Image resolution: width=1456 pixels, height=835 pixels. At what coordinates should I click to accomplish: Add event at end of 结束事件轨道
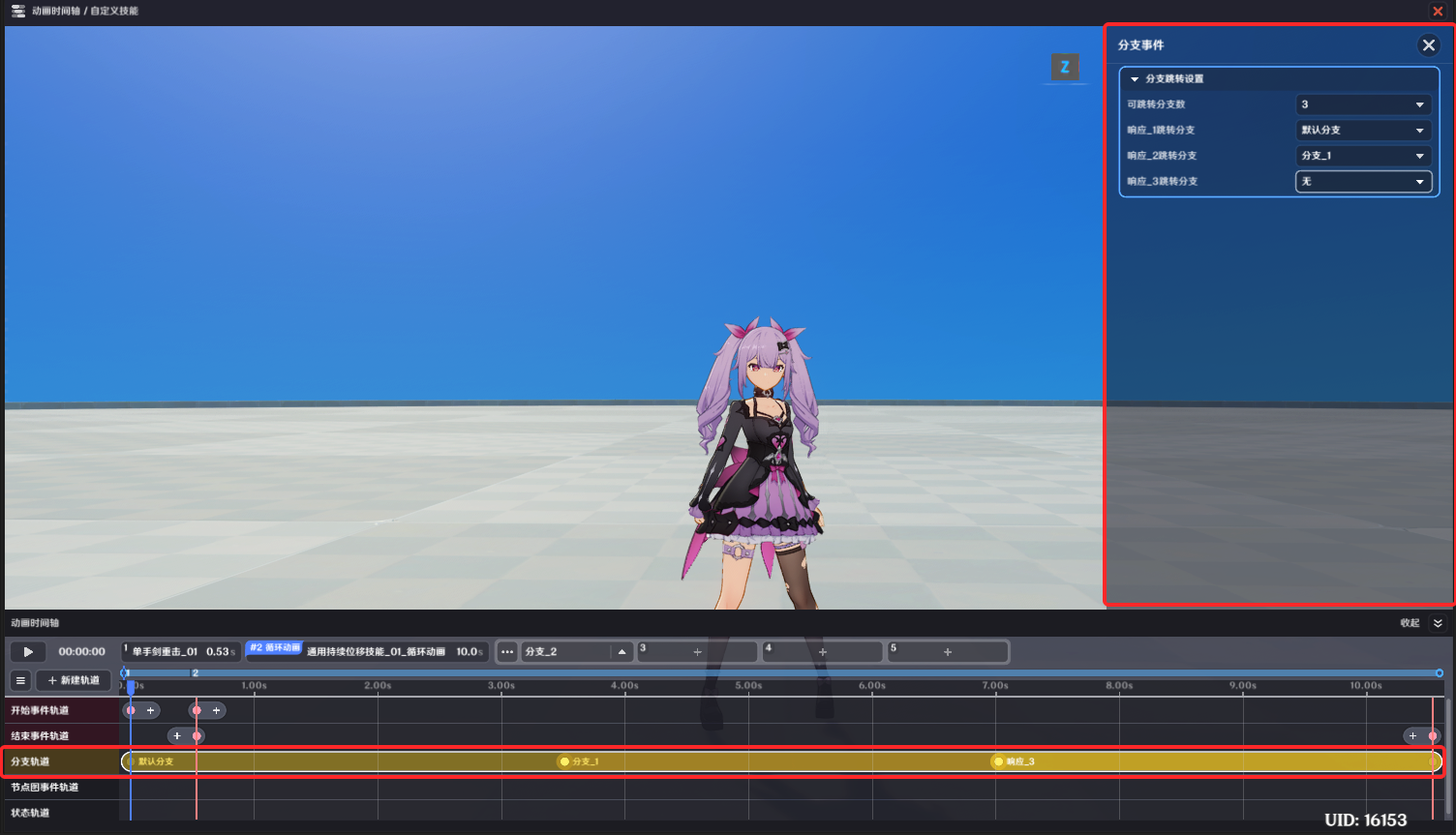pos(1412,736)
